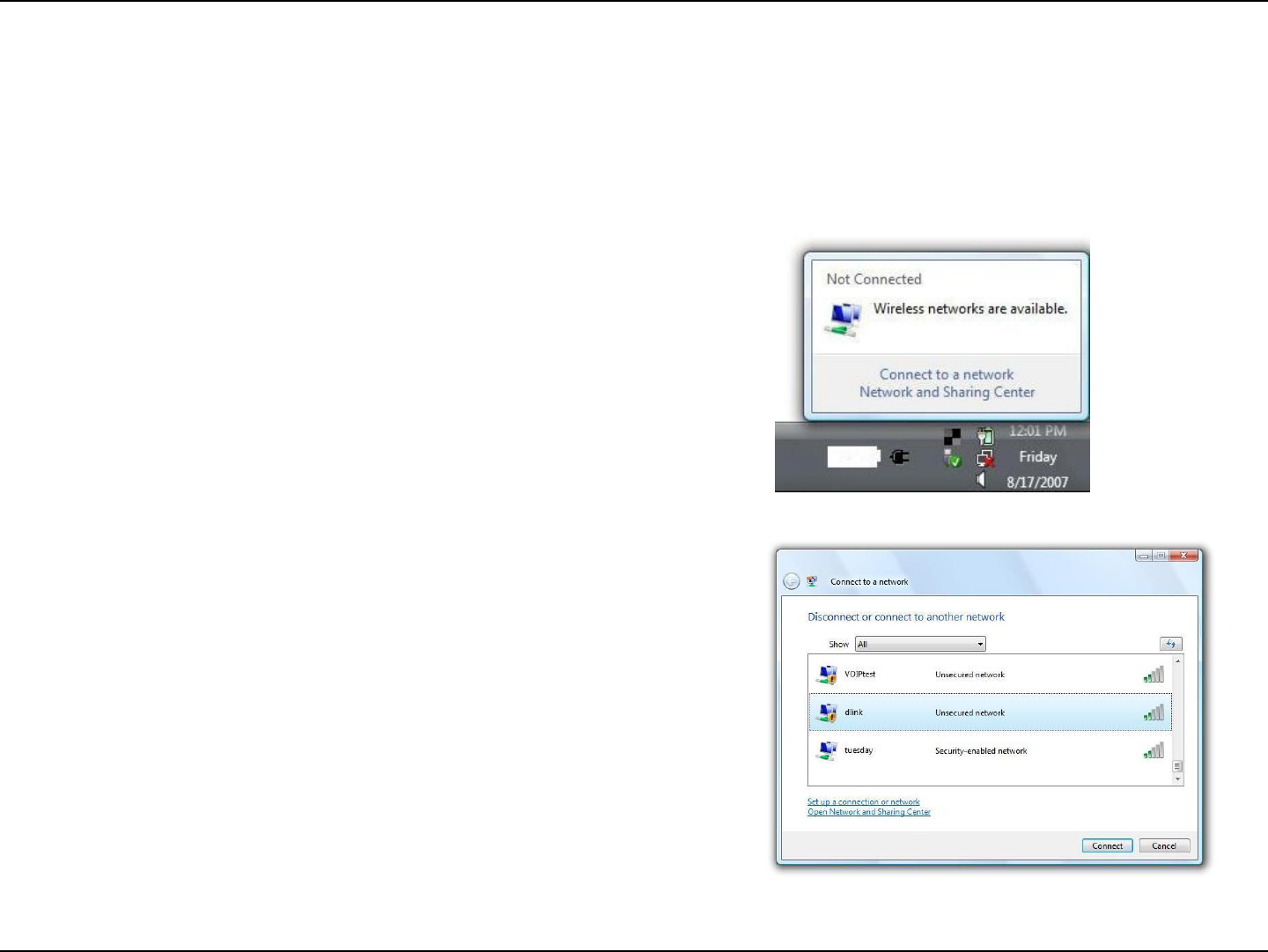Screen dimensions: 1268x952
Task: Select the dlink network name
Action: click(853, 712)
